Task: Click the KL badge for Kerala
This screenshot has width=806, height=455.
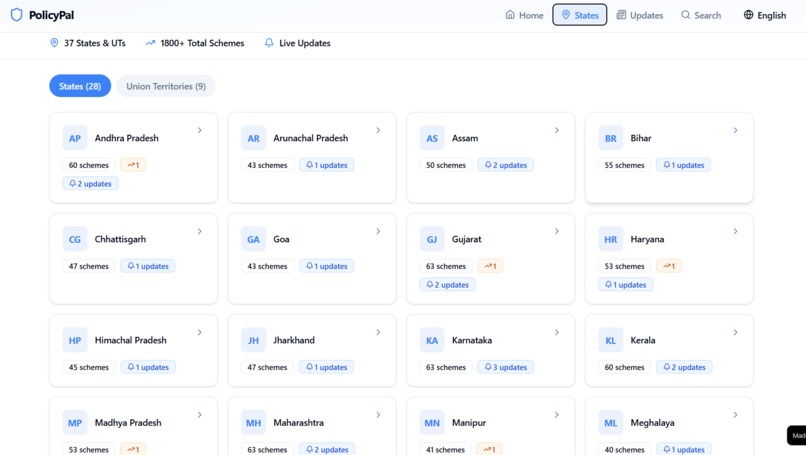Action: pos(611,340)
